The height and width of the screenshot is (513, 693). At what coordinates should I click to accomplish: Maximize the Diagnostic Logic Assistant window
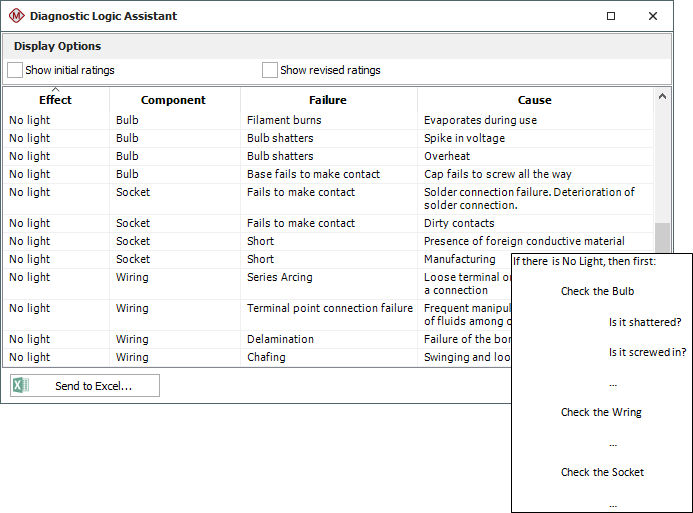pos(611,16)
